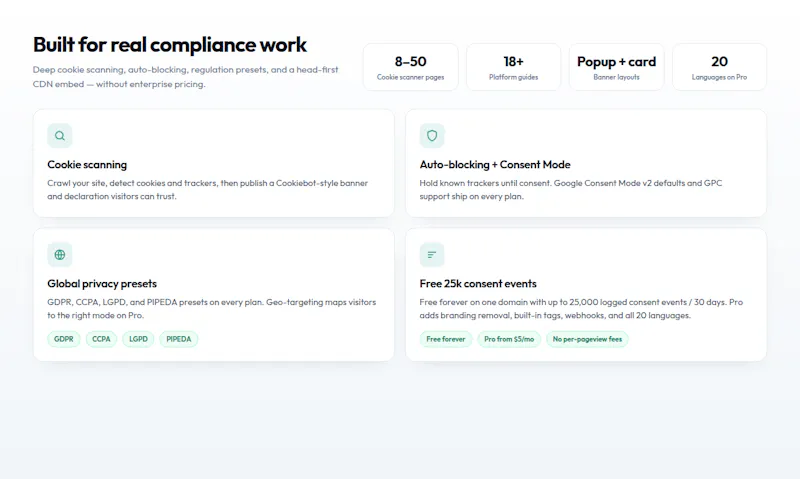This screenshot has width=800, height=479.
Task: Select the GDPR tag
Action: (x=64, y=339)
